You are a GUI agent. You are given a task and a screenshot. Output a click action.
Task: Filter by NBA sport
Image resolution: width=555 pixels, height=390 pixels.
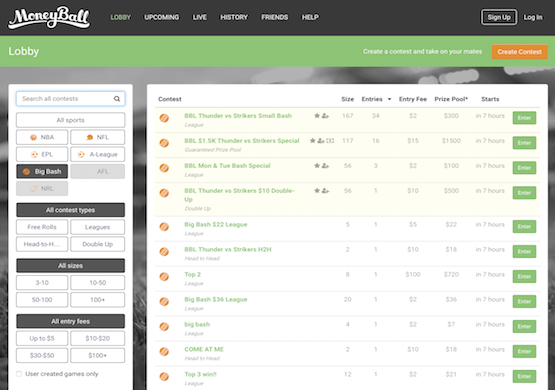pos(42,137)
